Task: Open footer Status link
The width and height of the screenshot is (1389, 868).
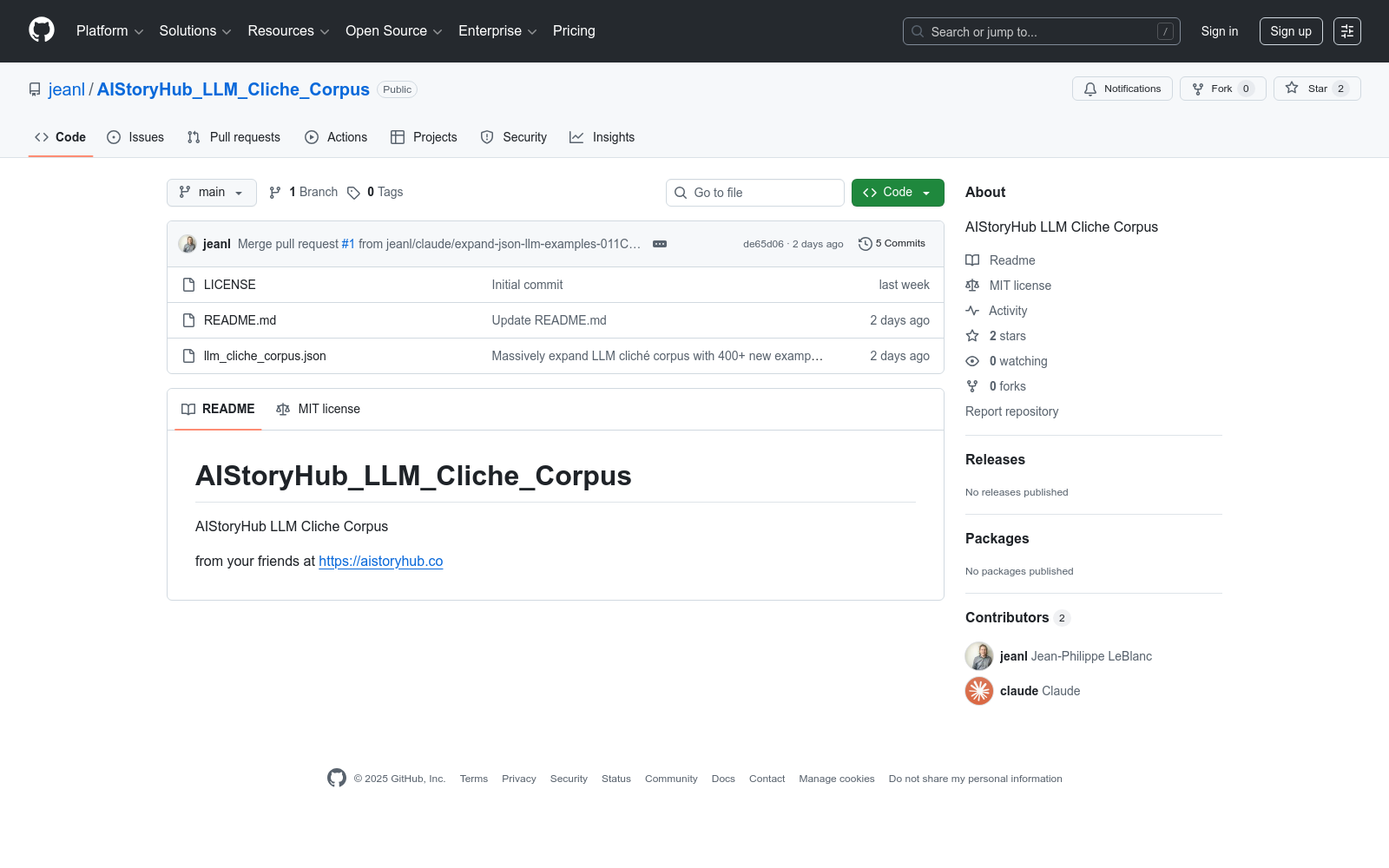Action: click(616, 779)
